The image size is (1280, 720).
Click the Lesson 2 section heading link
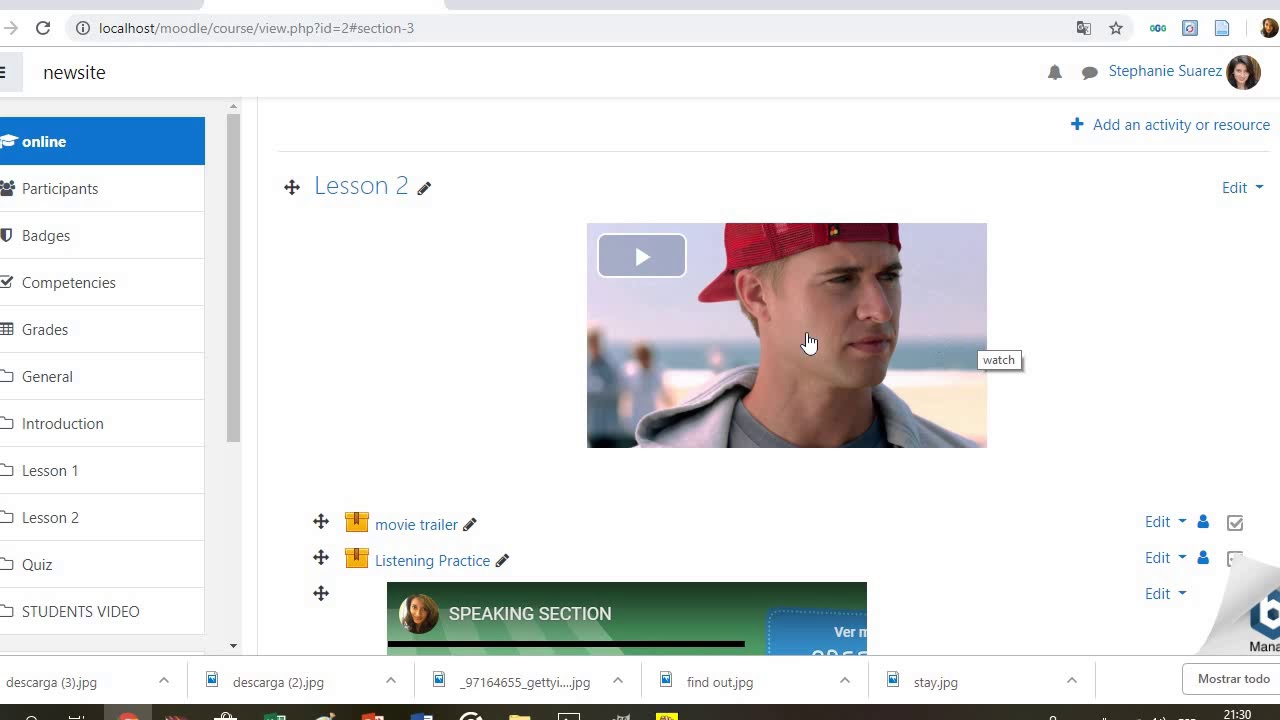[x=361, y=185]
